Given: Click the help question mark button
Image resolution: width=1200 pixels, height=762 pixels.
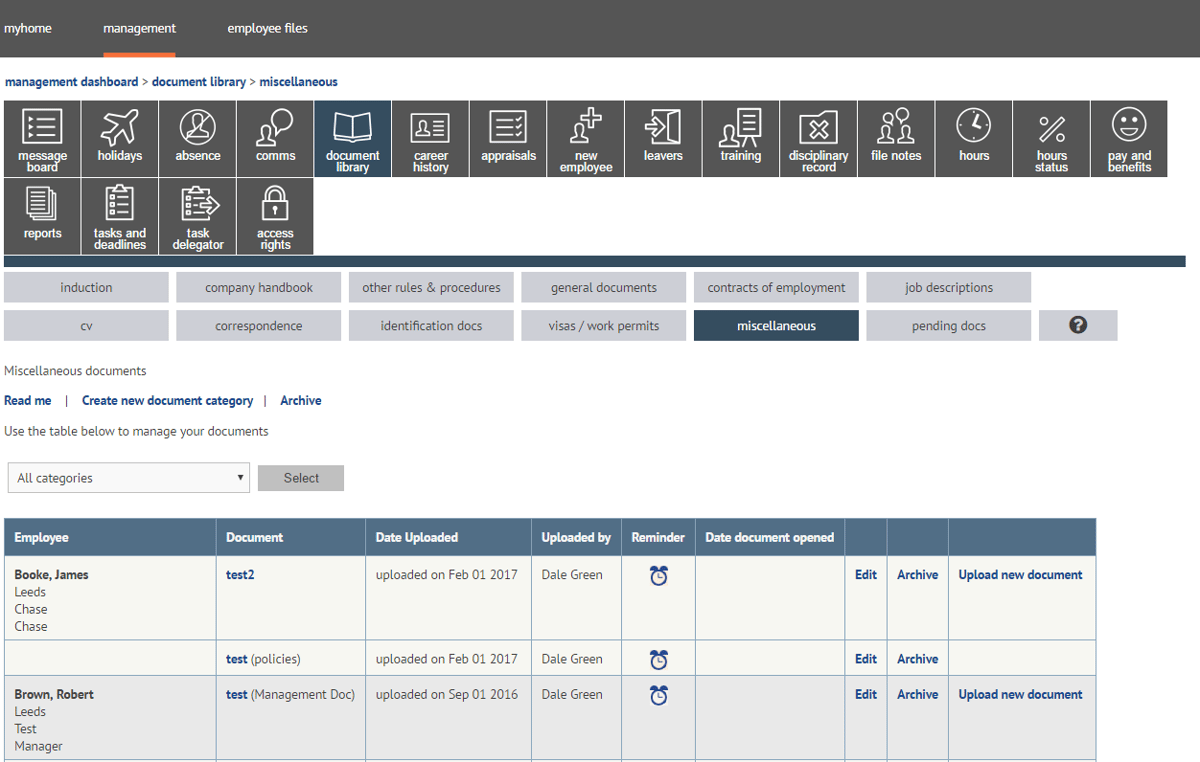Looking at the screenshot, I should coord(1078,325).
